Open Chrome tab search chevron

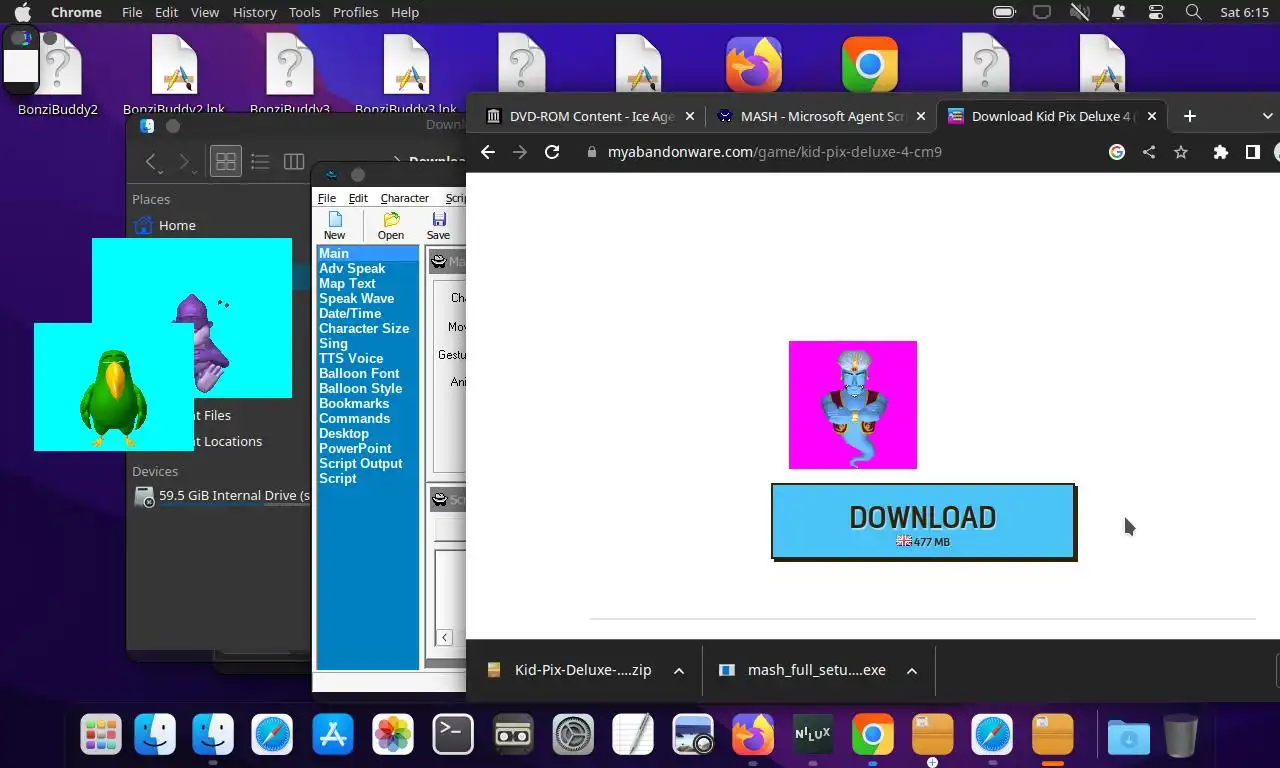click(x=1267, y=116)
